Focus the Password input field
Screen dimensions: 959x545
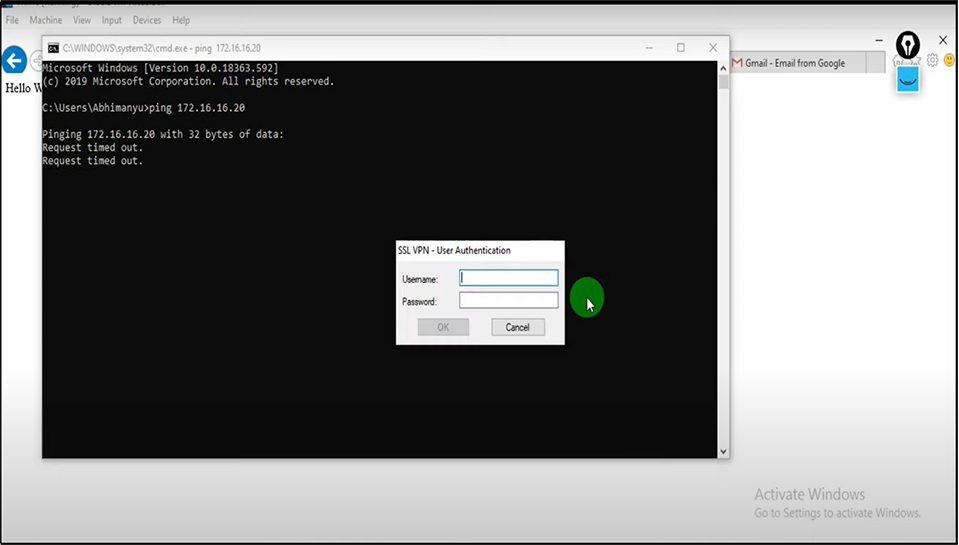508,300
